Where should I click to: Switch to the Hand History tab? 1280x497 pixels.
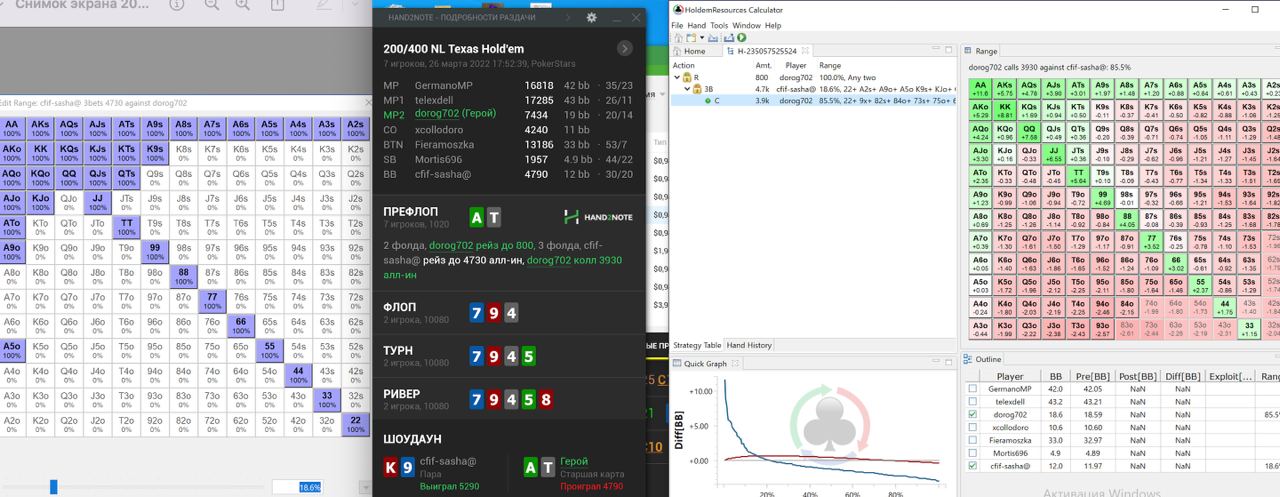click(x=749, y=345)
